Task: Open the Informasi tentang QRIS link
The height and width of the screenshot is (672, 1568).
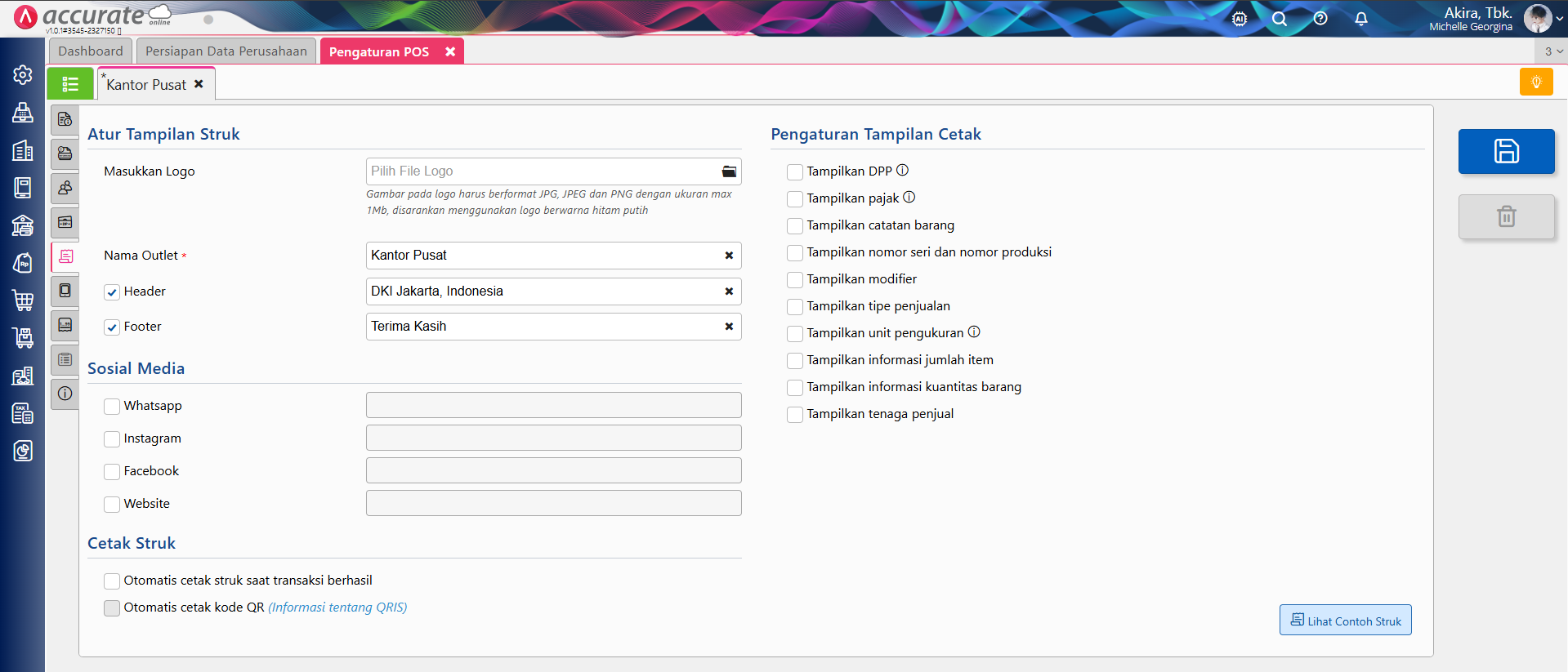Action: click(337, 607)
